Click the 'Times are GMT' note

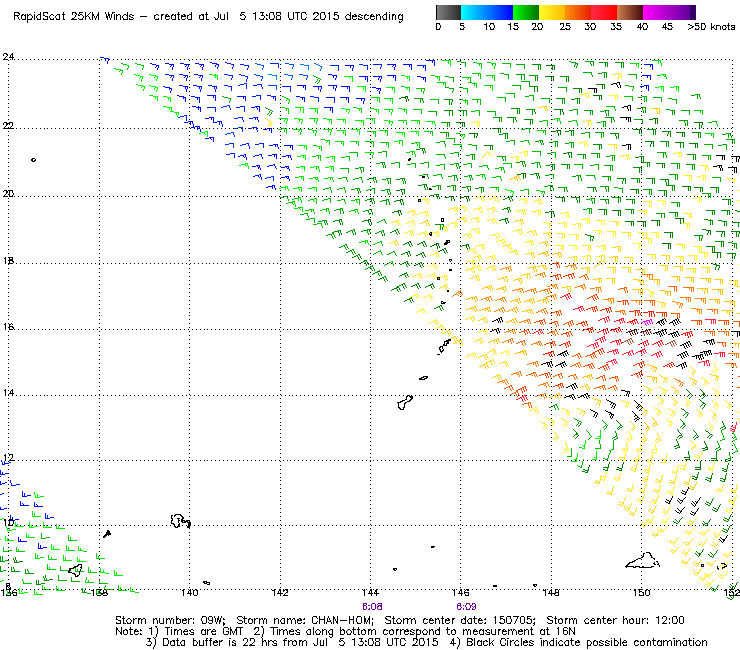point(204,632)
